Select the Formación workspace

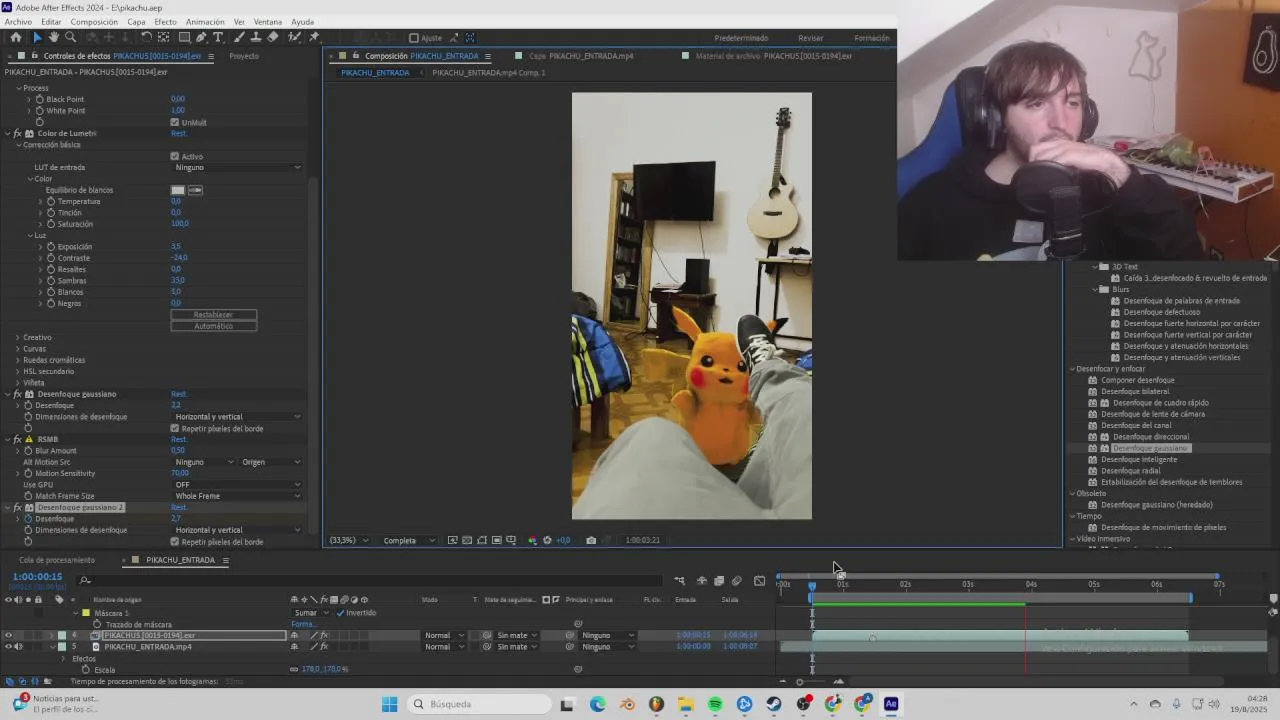click(871, 38)
